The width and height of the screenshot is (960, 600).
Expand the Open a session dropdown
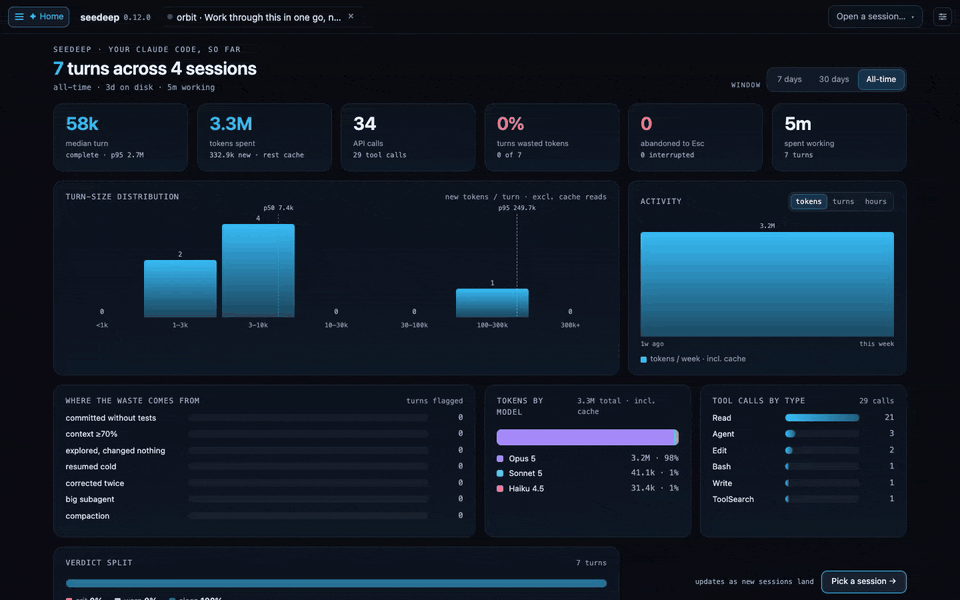pyautogui.click(x=875, y=17)
